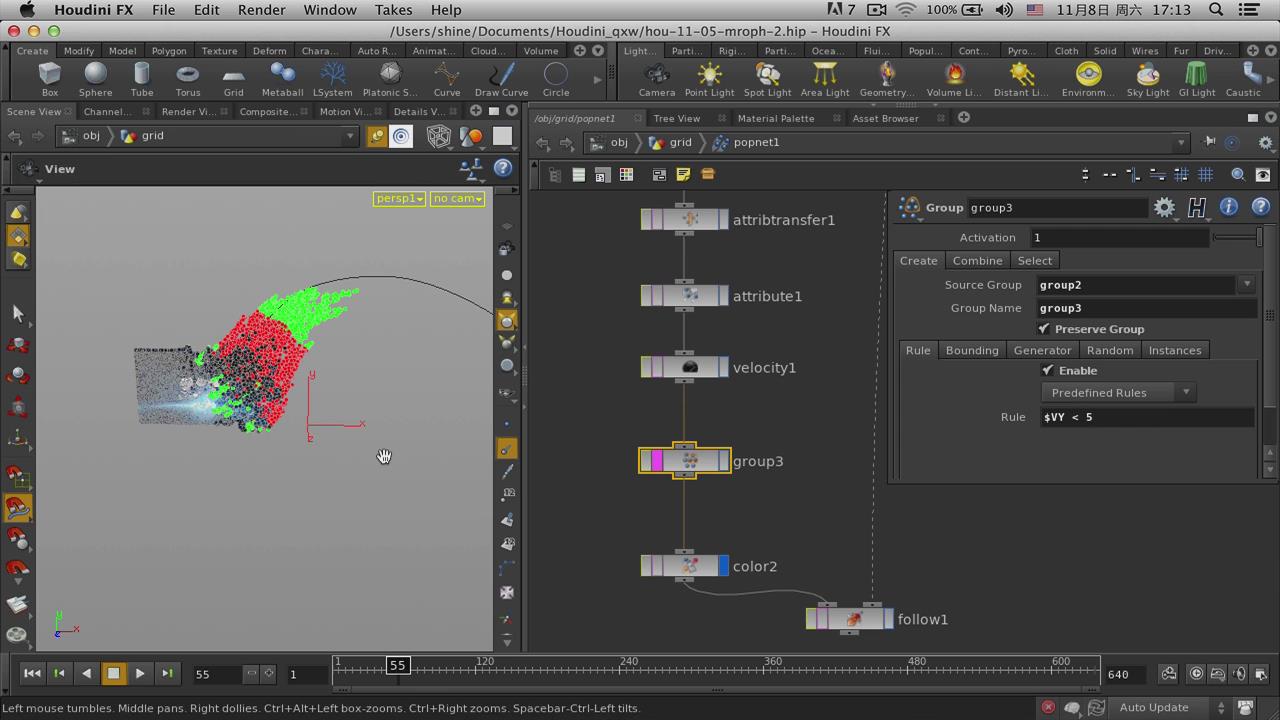Add a Camera from the shelf
Image resolution: width=1280 pixels, height=720 pixels.
coord(657,78)
